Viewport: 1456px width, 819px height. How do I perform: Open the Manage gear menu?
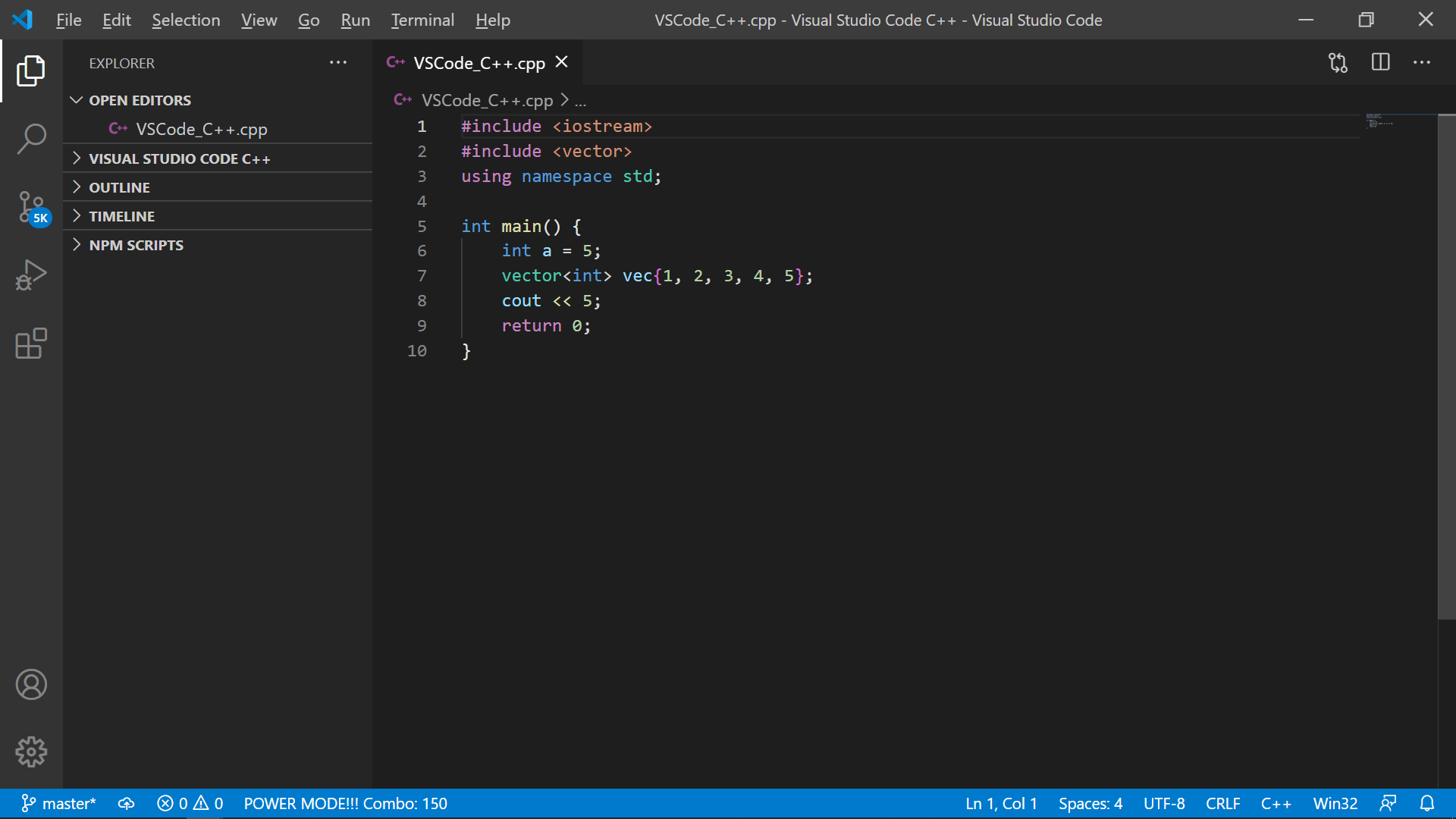point(31,752)
